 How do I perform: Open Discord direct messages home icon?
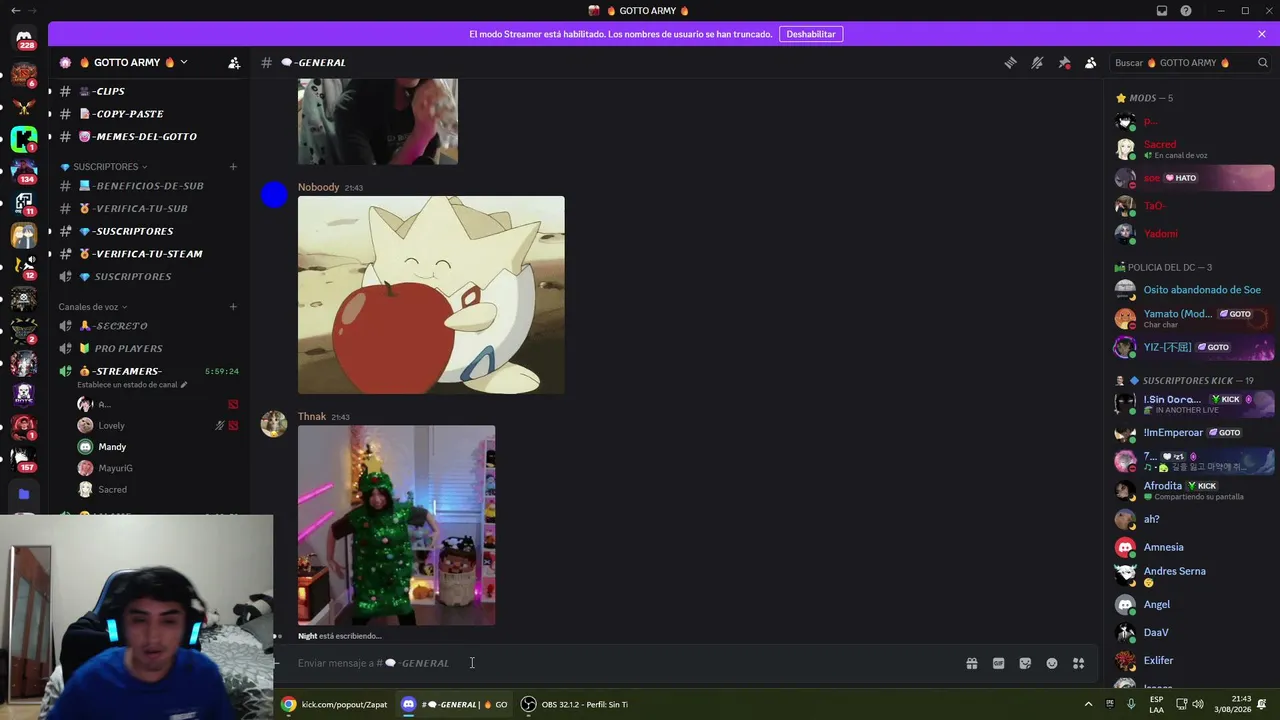click(24, 37)
